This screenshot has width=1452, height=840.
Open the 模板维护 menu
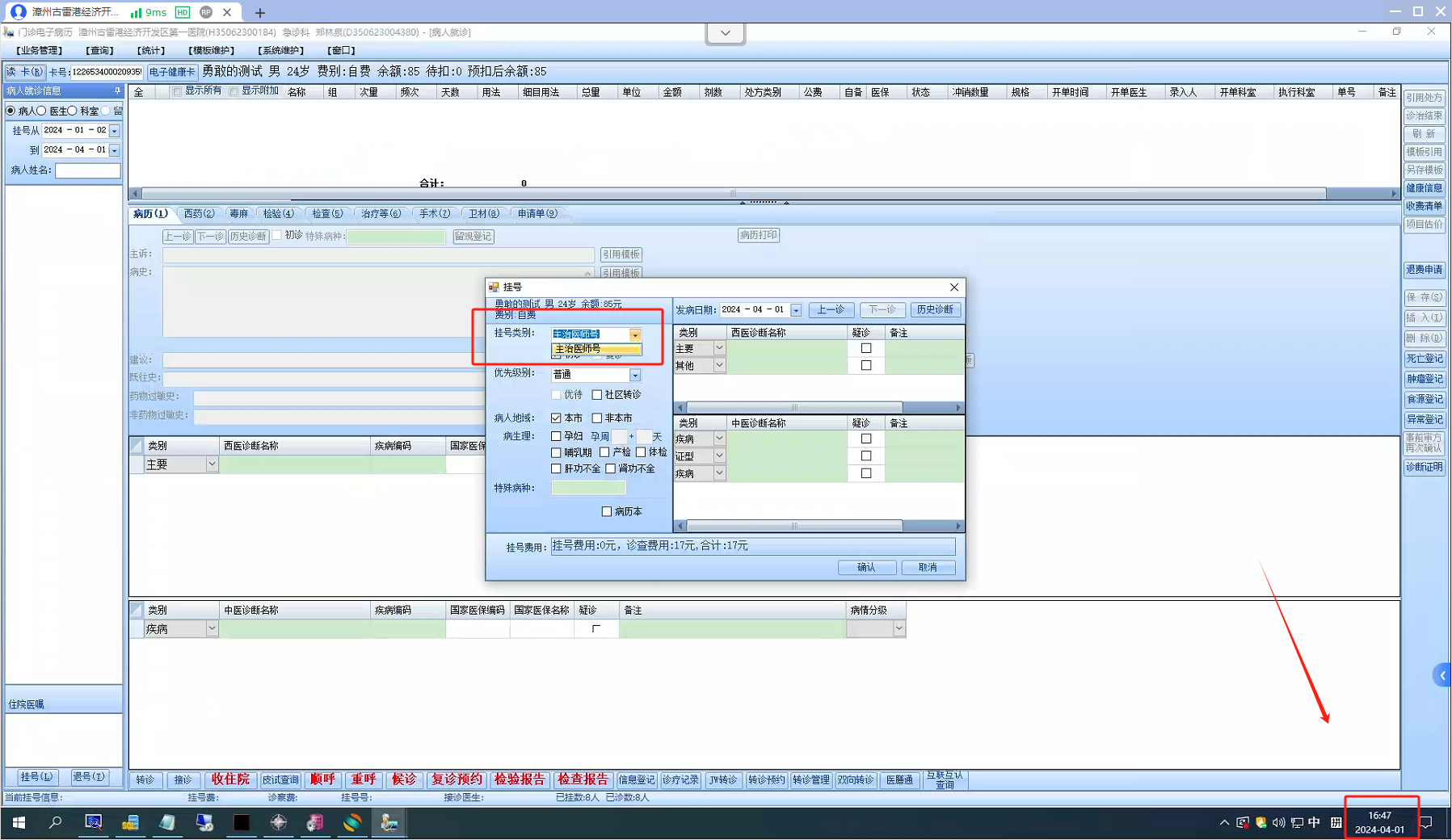tap(211, 51)
